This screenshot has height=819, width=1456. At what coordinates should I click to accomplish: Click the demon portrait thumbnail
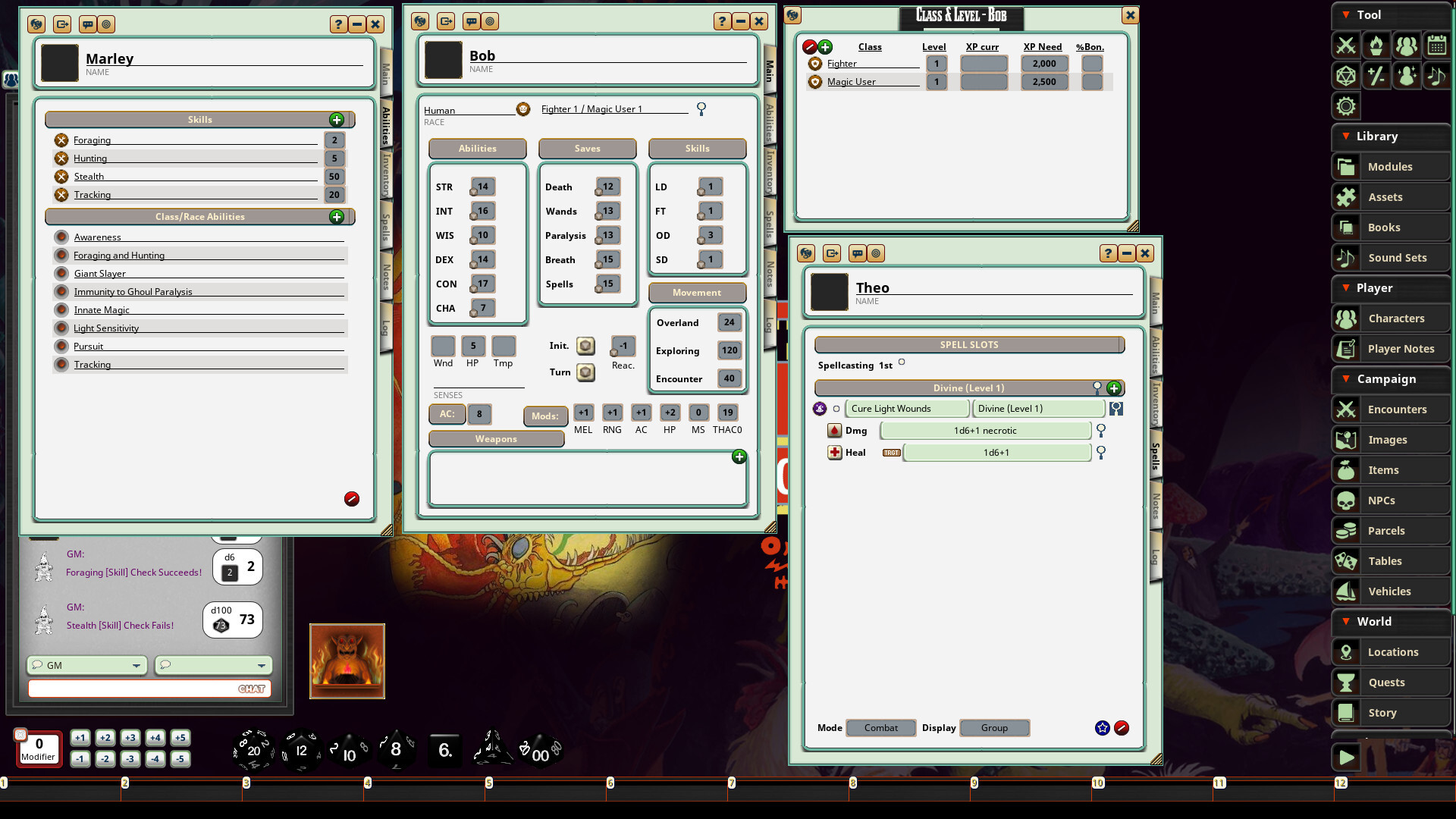[347, 661]
